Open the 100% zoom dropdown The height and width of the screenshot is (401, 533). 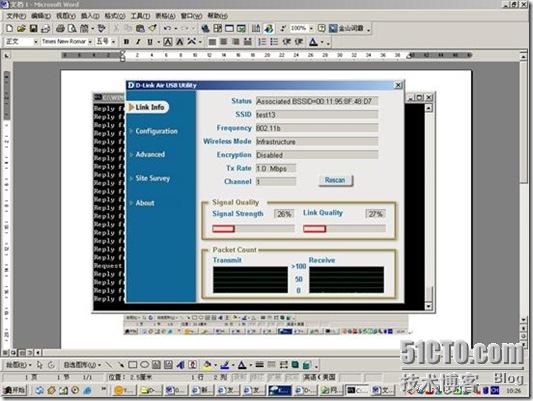click(311, 29)
